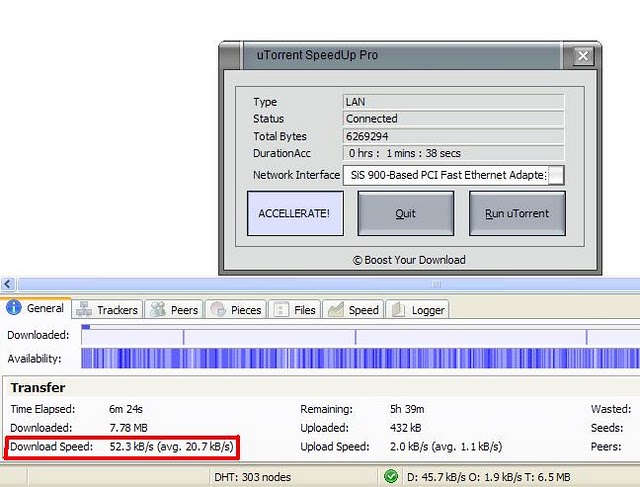The height and width of the screenshot is (487, 640).
Task: Click the Downloaded value 7.78 MB
Action: (128, 428)
